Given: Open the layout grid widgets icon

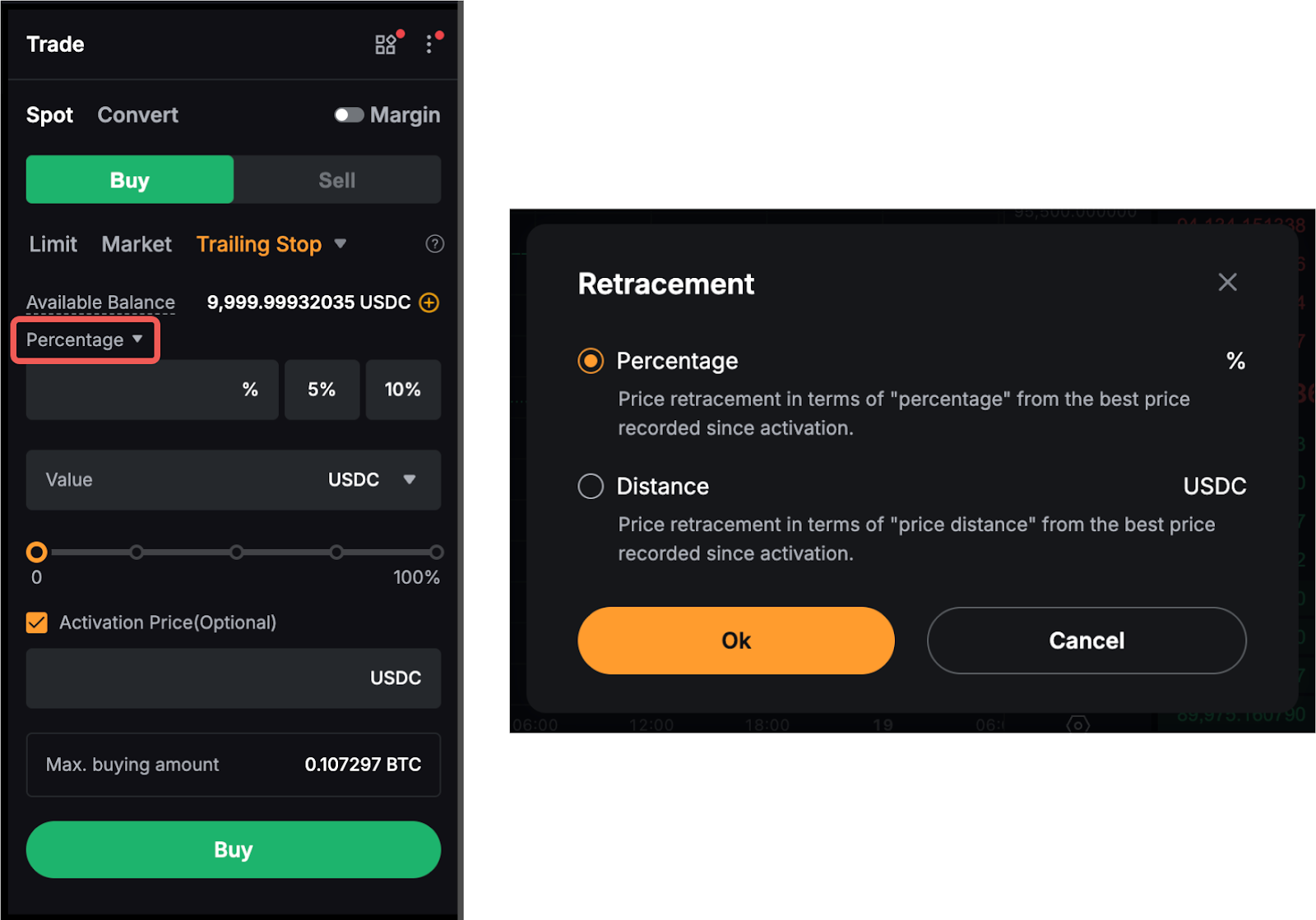Looking at the screenshot, I should [385, 44].
